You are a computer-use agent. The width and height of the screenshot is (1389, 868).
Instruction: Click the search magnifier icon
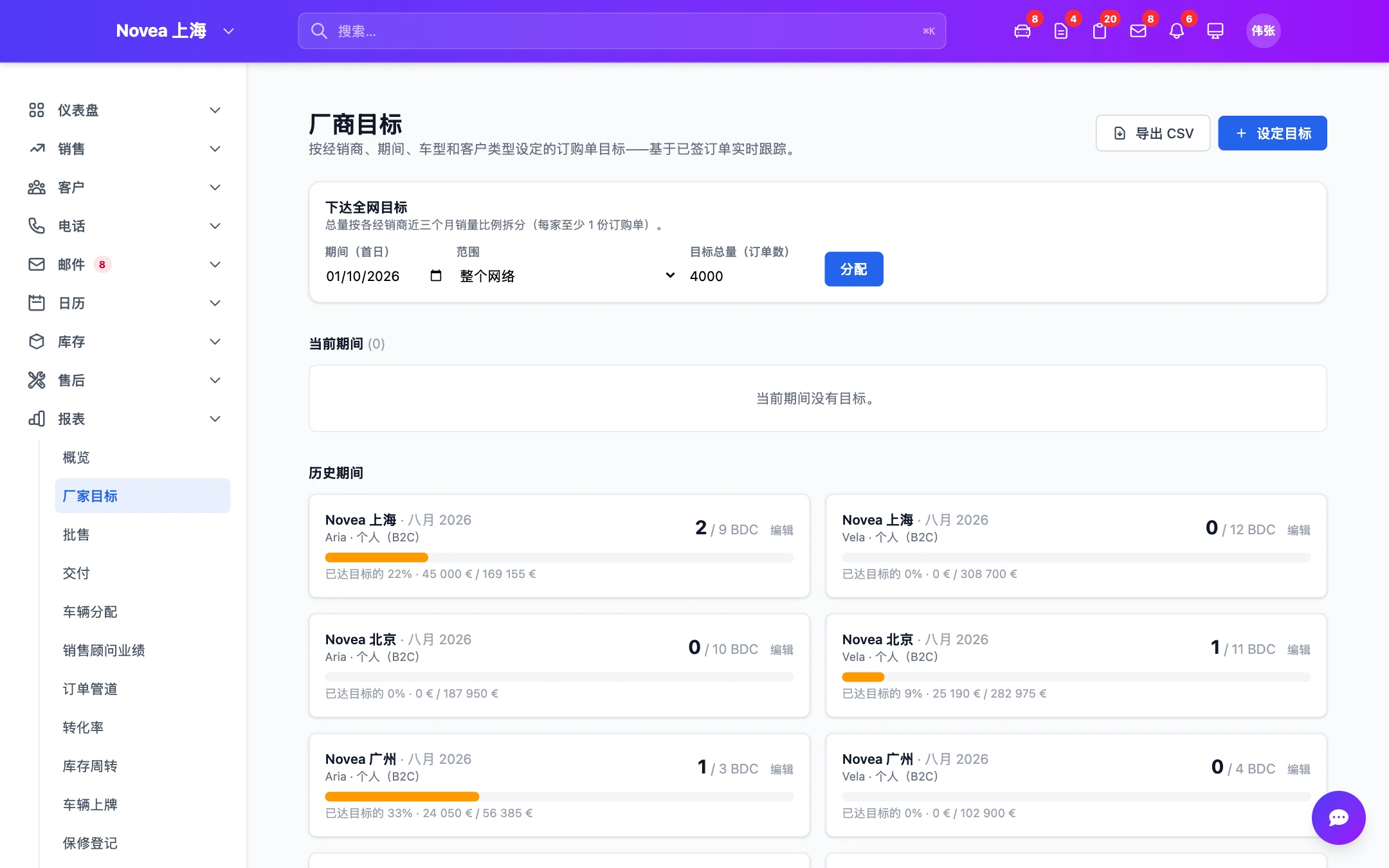coord(319,31)
